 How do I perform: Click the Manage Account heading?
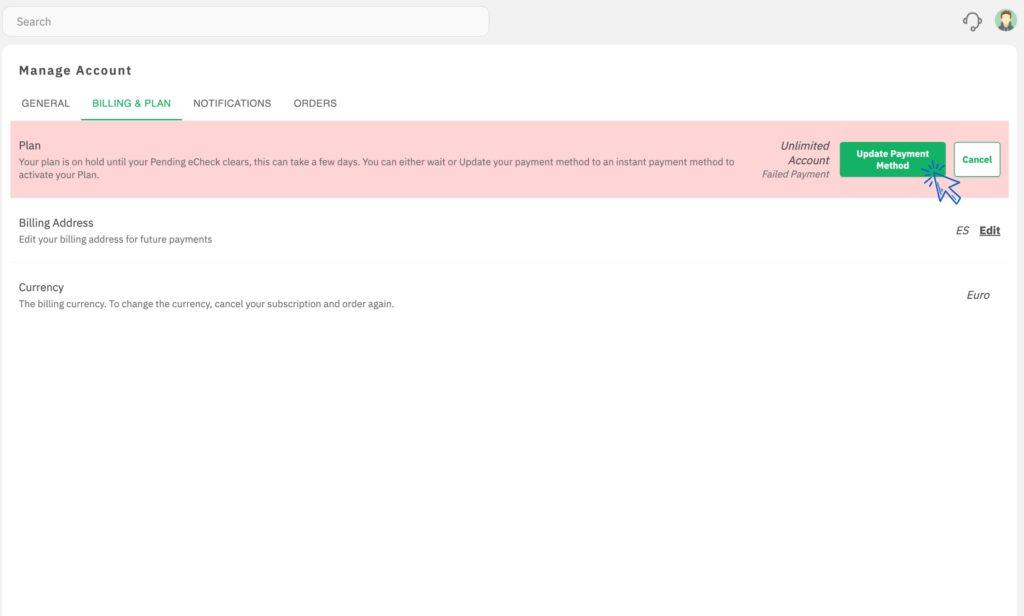(x=75, y=70)
